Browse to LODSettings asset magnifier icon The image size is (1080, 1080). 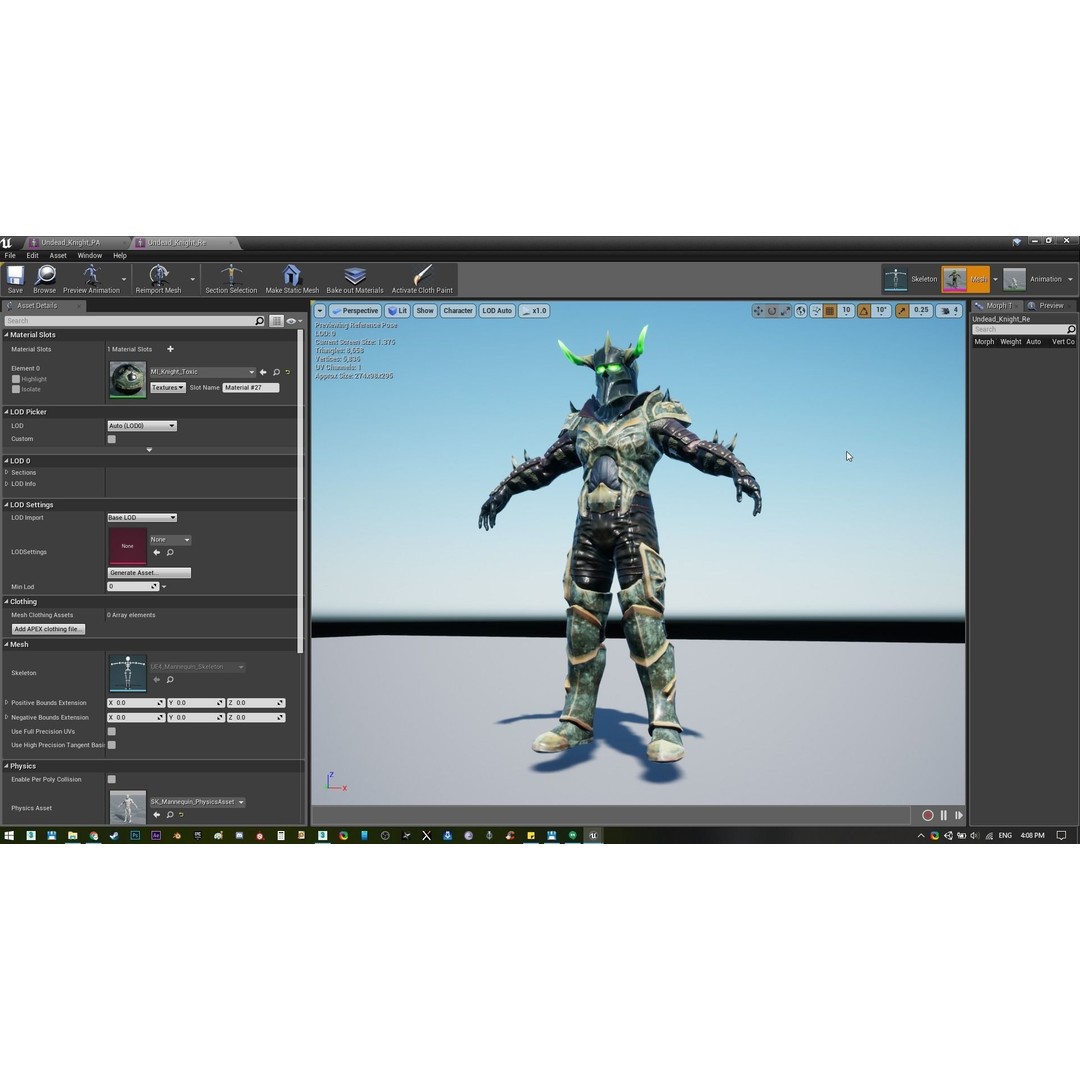(170, 552)
